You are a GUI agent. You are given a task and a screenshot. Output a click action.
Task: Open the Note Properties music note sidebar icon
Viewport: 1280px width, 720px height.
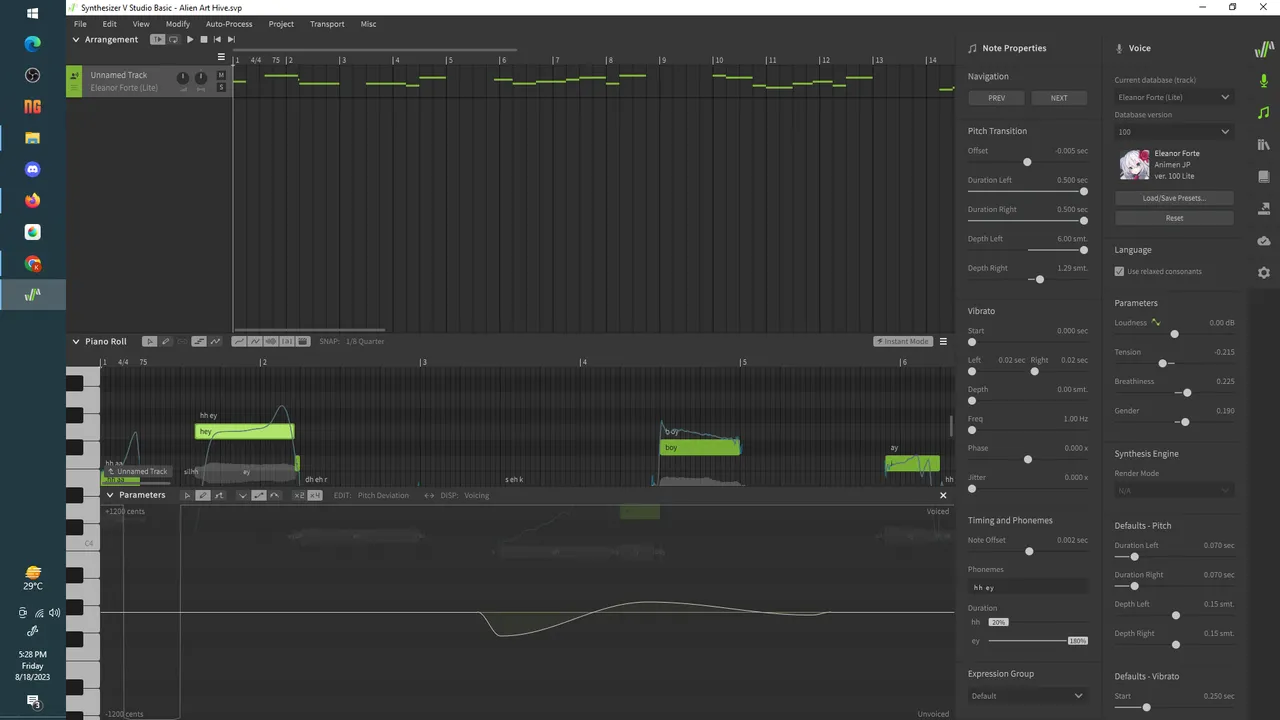[x=1264, y=112]
